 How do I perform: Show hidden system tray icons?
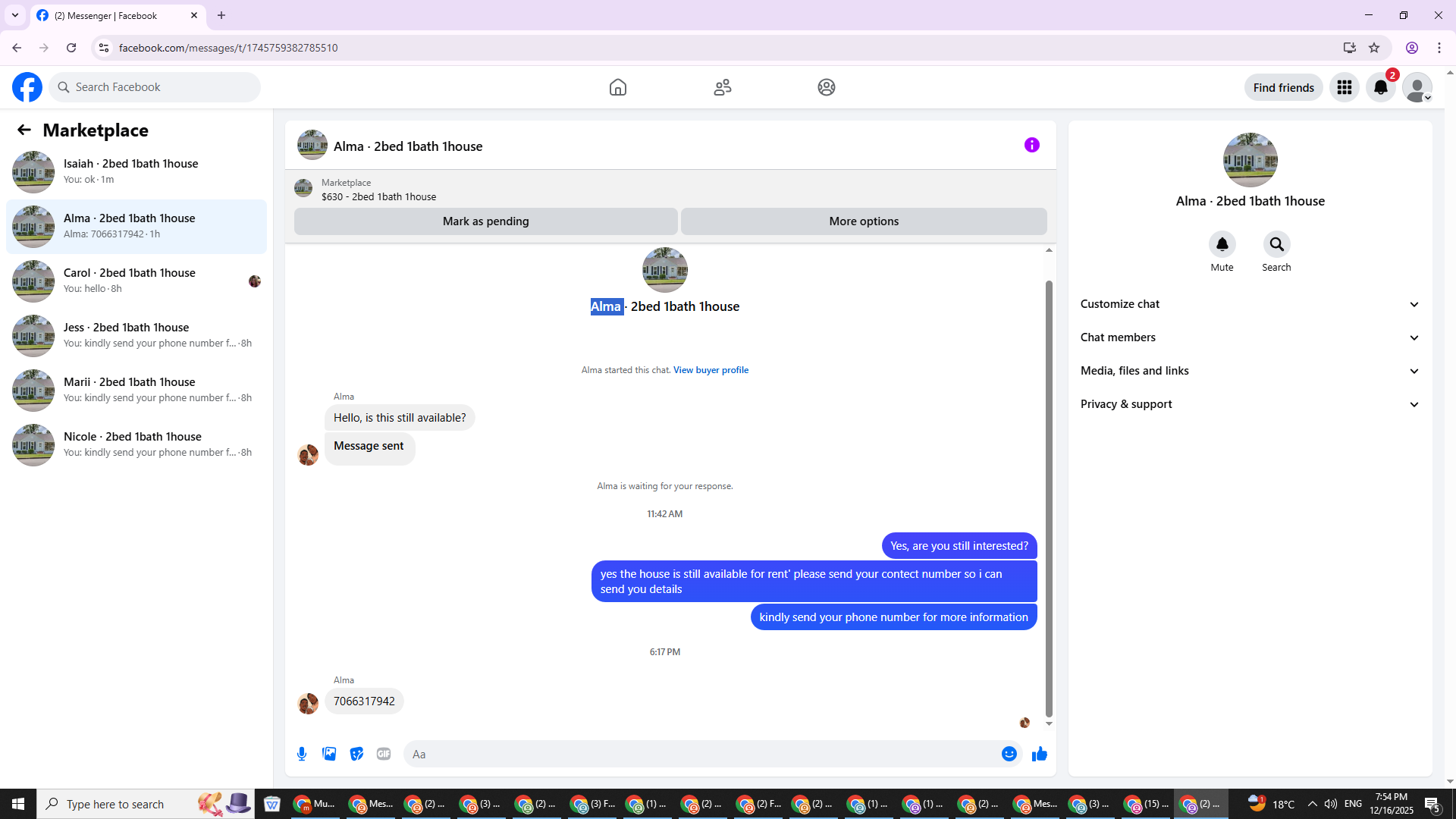click(1312, 804)
